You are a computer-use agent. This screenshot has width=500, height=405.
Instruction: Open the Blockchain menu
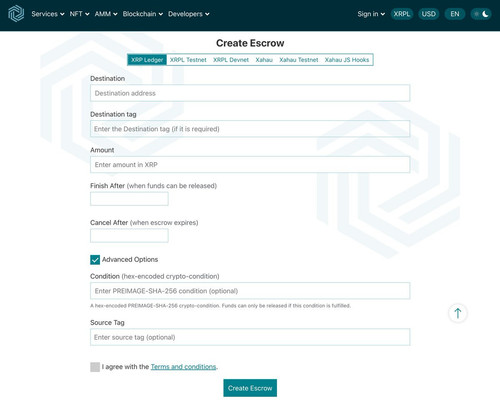(x=143, y=14)
